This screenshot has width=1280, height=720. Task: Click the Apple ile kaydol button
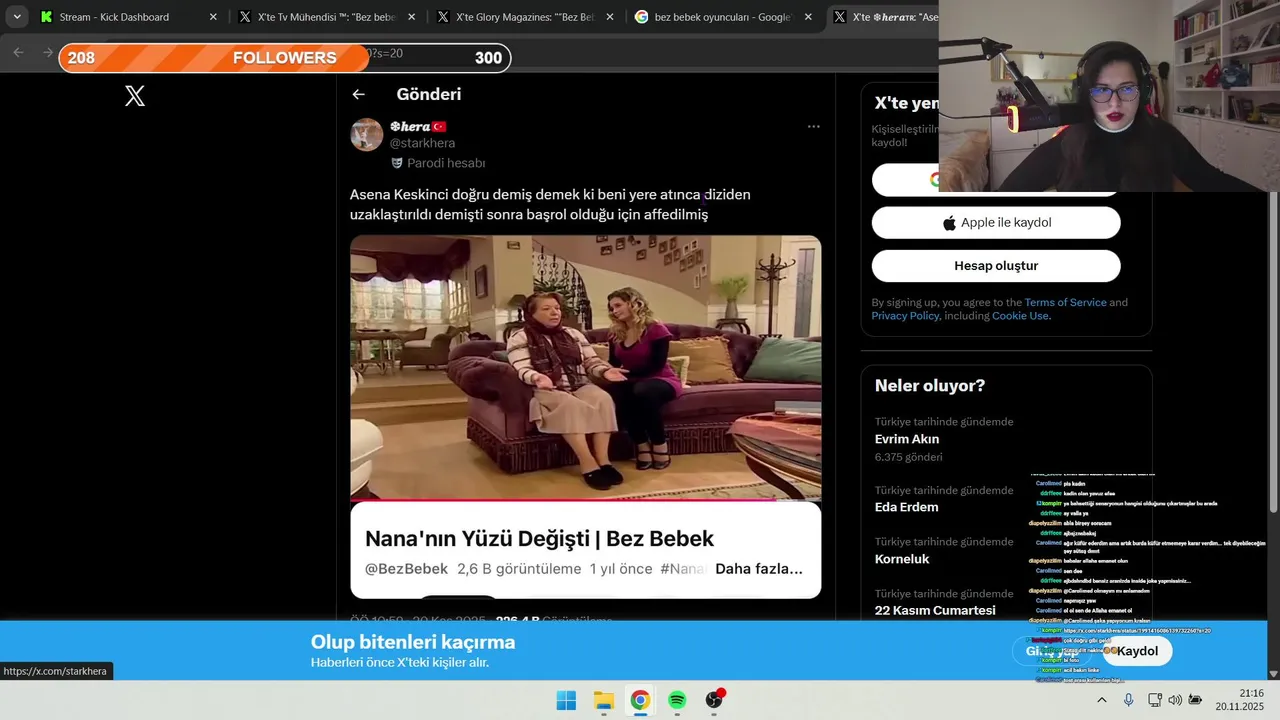(x=996, y=223)
